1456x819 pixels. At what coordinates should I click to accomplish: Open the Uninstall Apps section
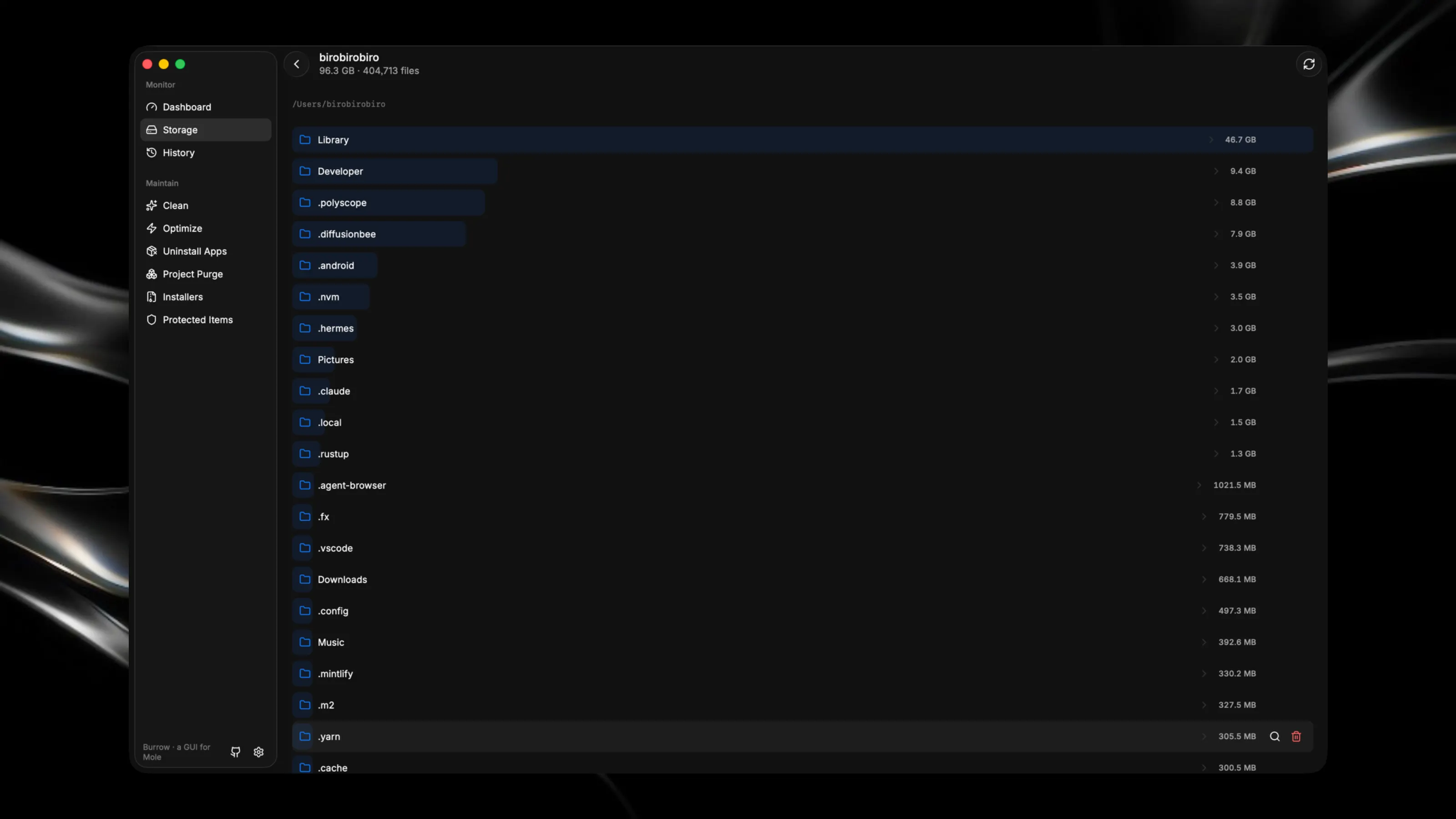click(x=206, y=251)
